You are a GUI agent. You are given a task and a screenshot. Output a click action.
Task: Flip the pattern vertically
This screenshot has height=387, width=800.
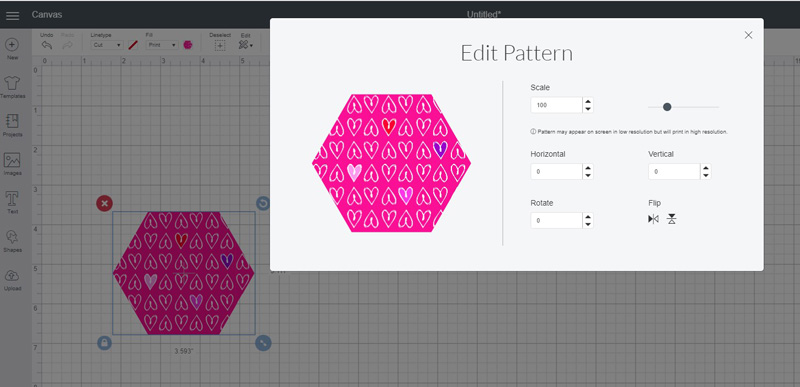click(672, 219)
